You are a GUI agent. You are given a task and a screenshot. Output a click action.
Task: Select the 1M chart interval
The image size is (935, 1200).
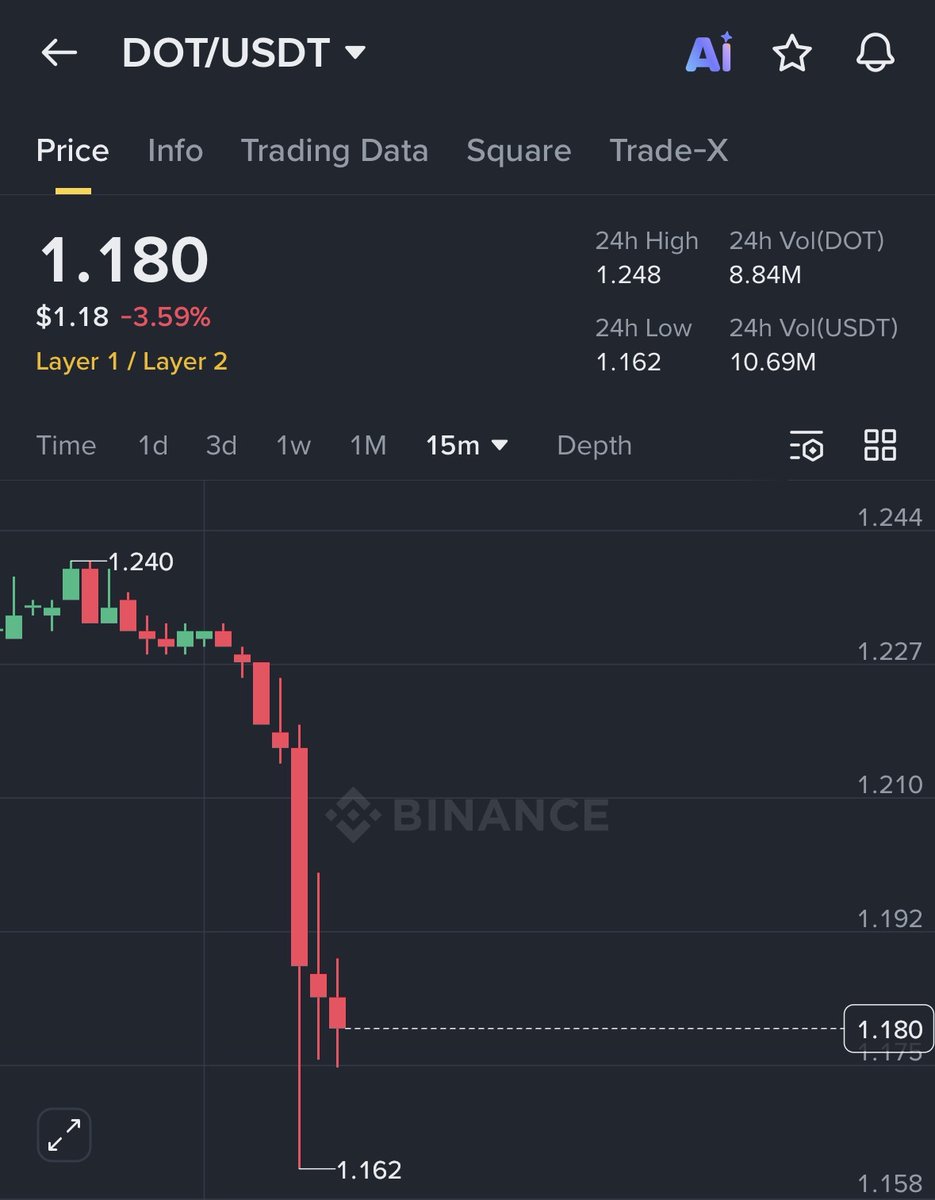(368, 446)
